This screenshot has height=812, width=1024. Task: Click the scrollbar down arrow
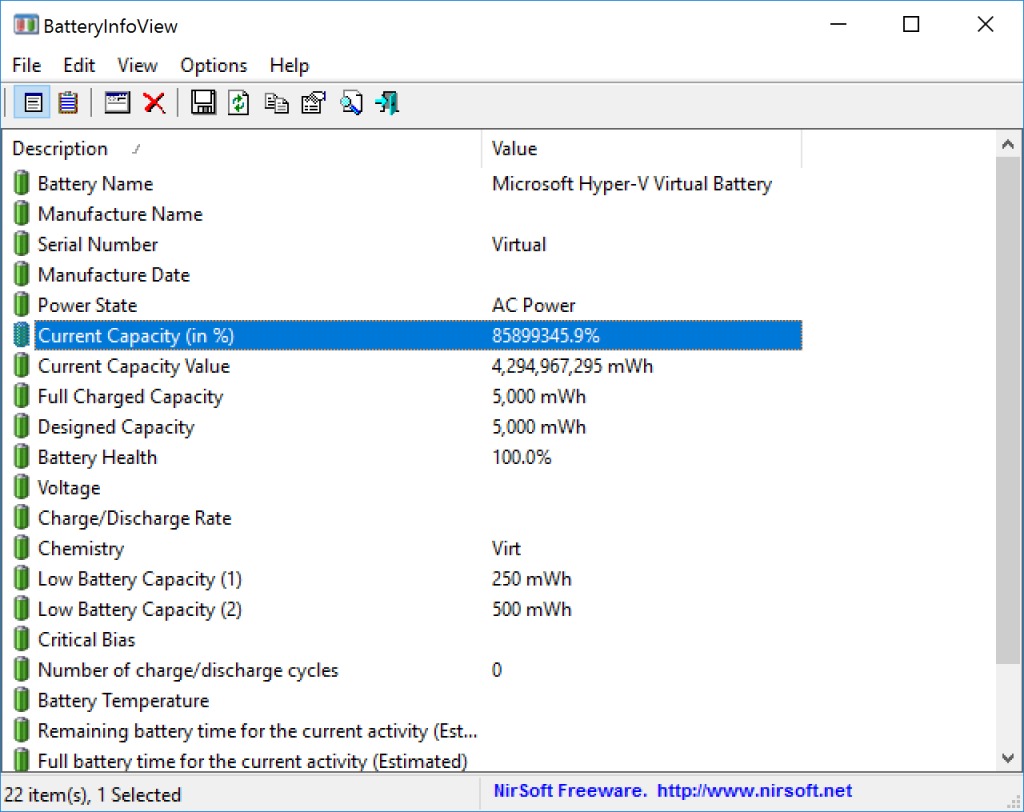[1009, 757]
